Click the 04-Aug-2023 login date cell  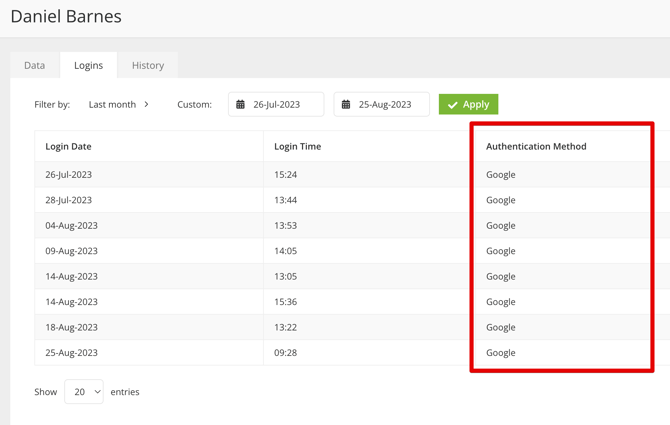tap(71, 226)
